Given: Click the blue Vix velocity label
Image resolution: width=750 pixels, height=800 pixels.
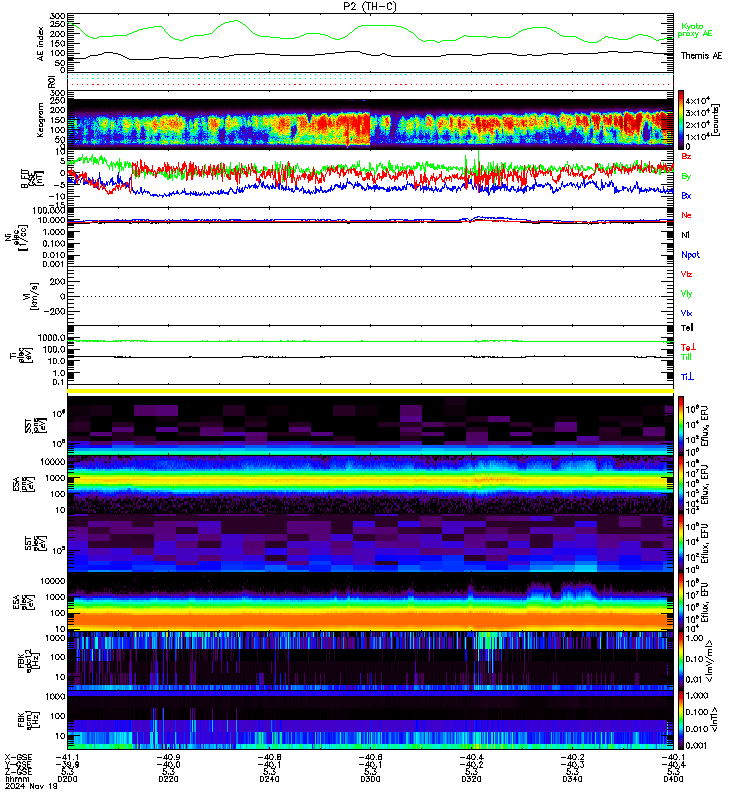Looking at the screenshot, I should (x=686, y=313).
